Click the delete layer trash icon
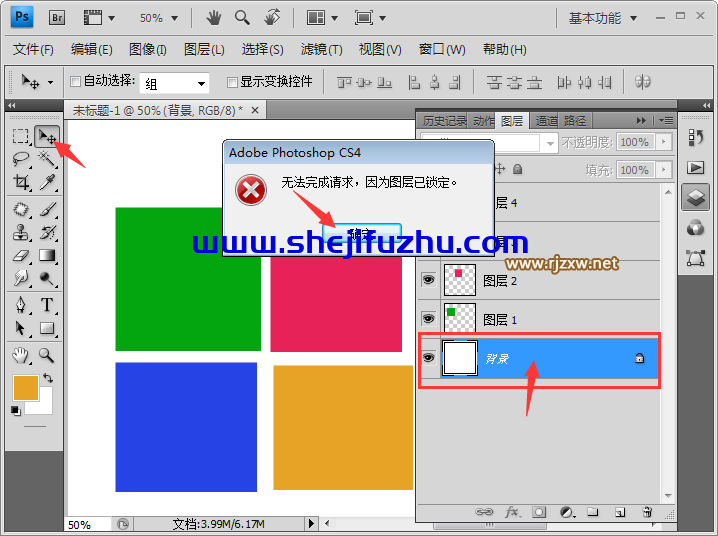 [647, 512]
